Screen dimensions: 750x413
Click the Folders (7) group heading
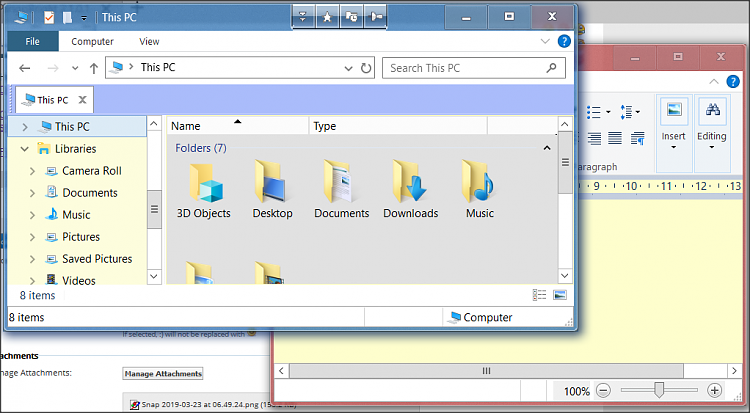(x=200, y=148)
